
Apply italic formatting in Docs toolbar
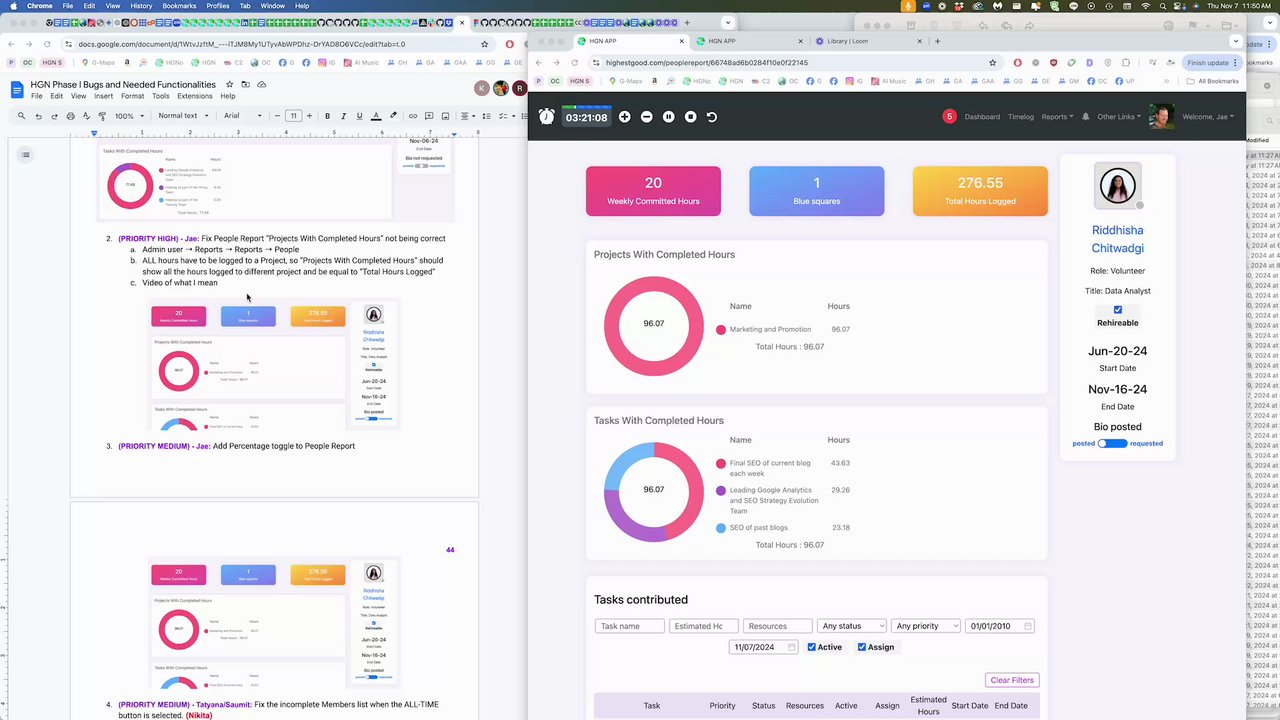[343, 116]
